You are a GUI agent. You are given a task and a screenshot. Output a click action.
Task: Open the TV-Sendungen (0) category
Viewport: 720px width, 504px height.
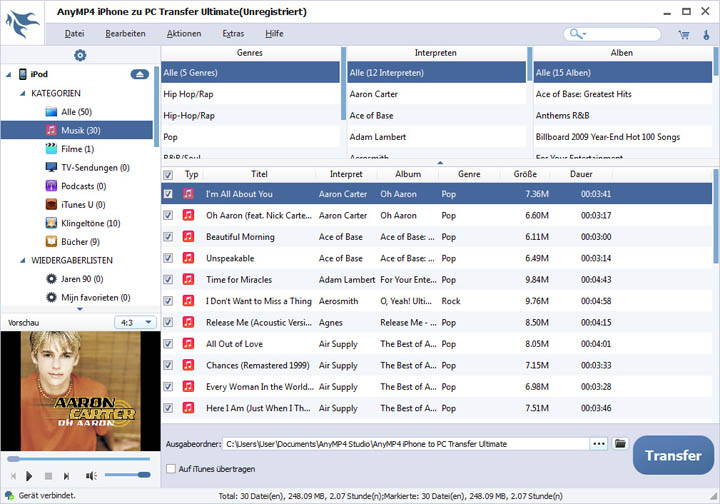(87, 168)
